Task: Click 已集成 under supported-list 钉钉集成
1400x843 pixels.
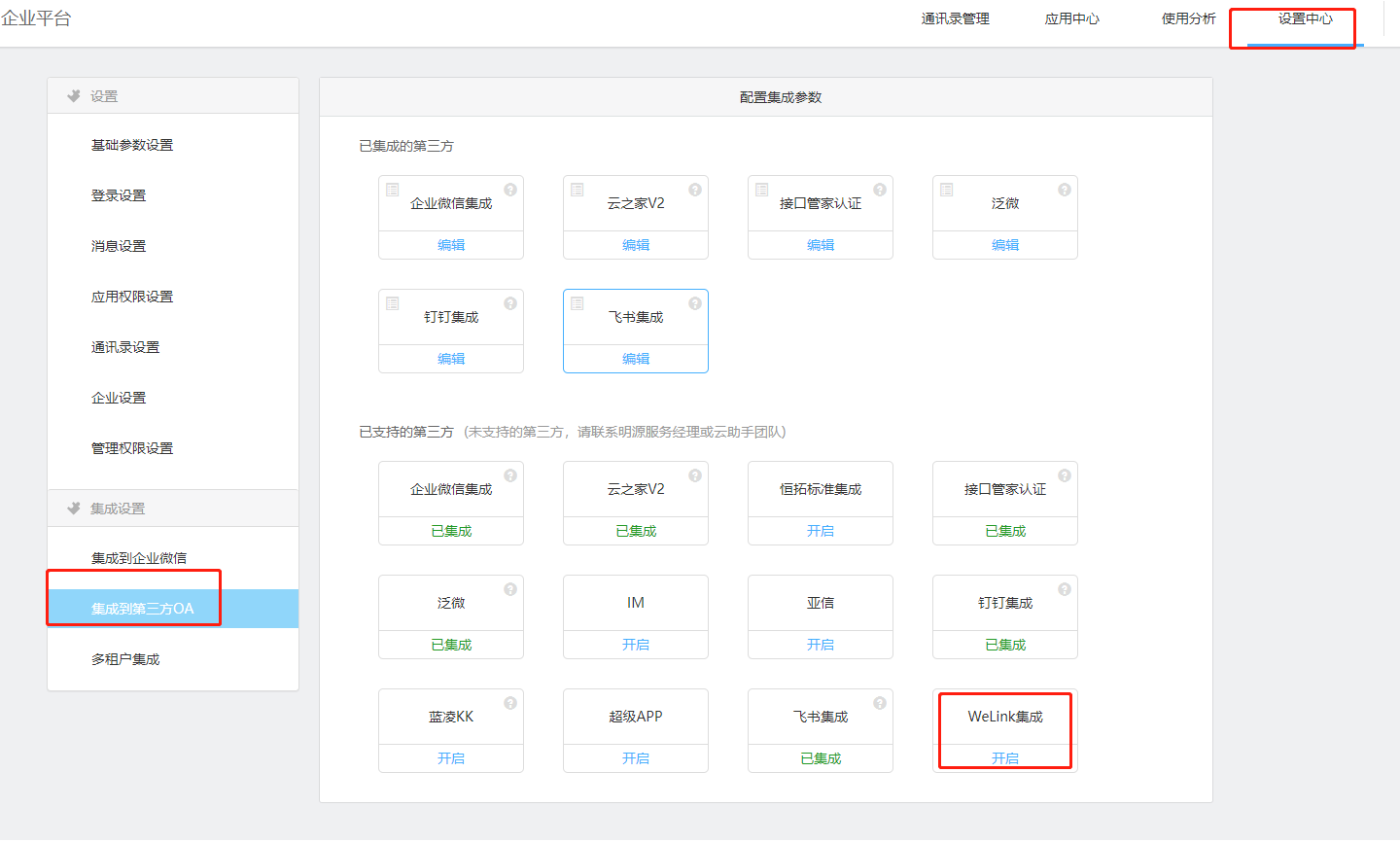Action: click(1005, 645)
